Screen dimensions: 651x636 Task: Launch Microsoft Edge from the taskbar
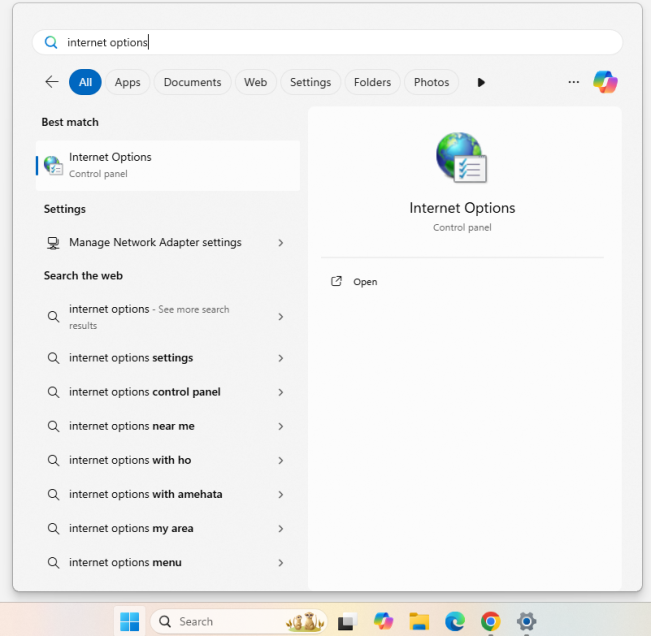(x=455, y=621)
